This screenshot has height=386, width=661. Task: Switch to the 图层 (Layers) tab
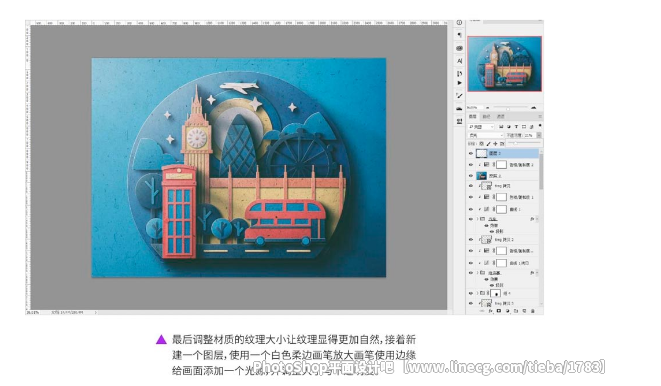[x=472, y=116]
